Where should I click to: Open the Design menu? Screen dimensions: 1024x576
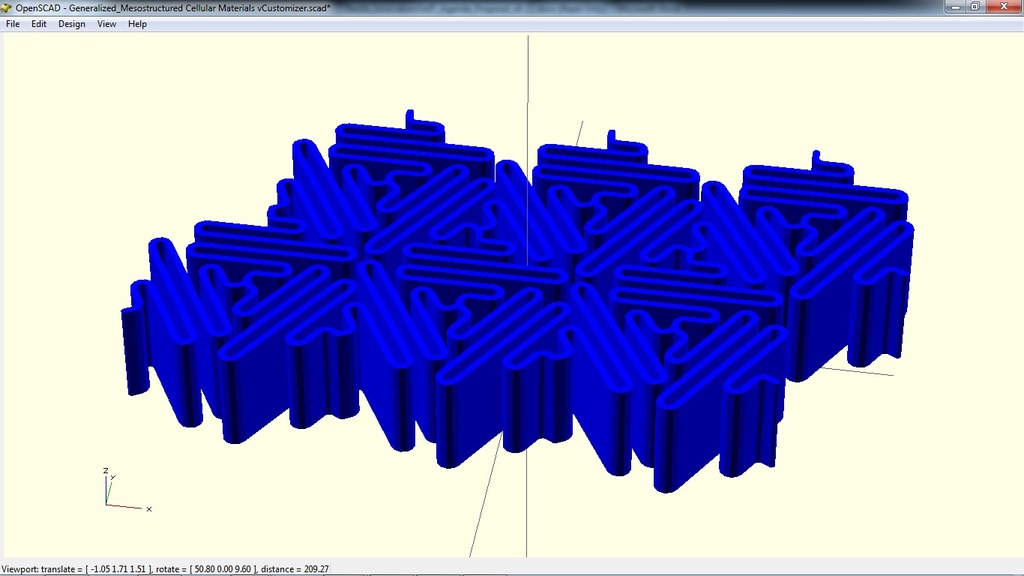[71, 24]
